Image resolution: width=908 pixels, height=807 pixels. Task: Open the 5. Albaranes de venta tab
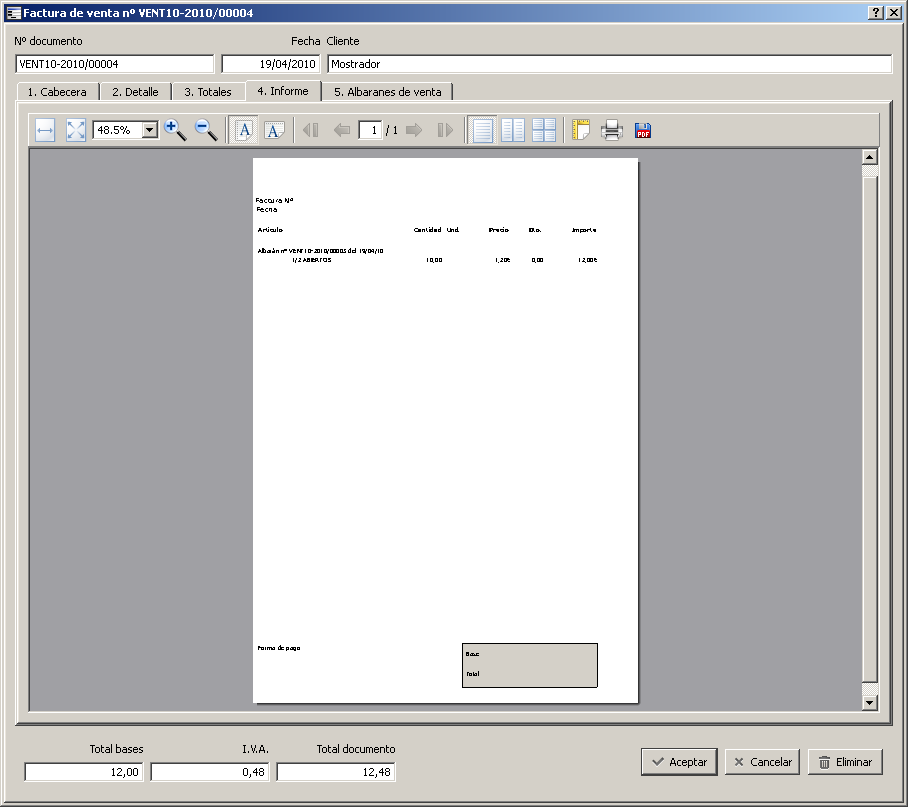pos(388,92)
